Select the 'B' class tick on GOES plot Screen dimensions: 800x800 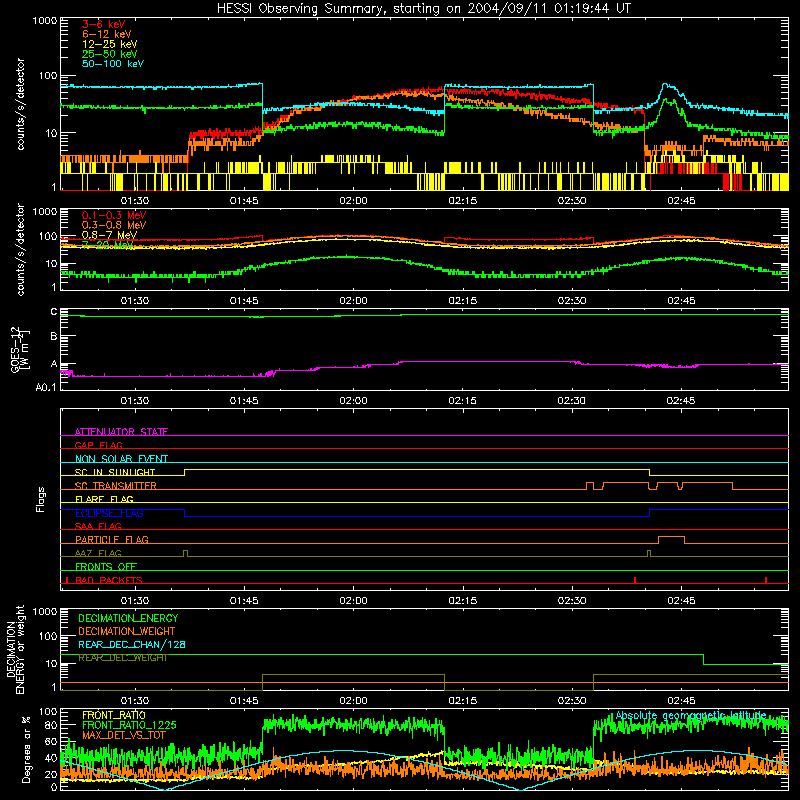(54, 337)
